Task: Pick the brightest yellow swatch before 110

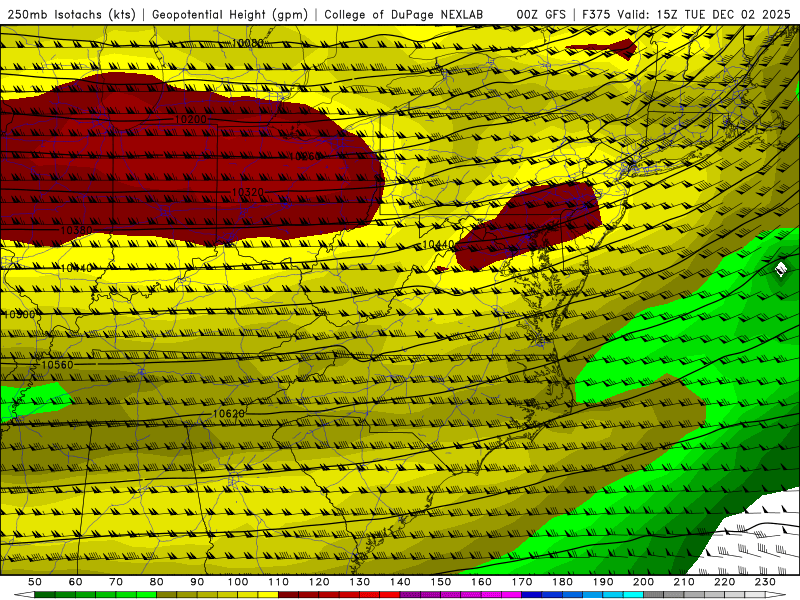Action: 268,595
